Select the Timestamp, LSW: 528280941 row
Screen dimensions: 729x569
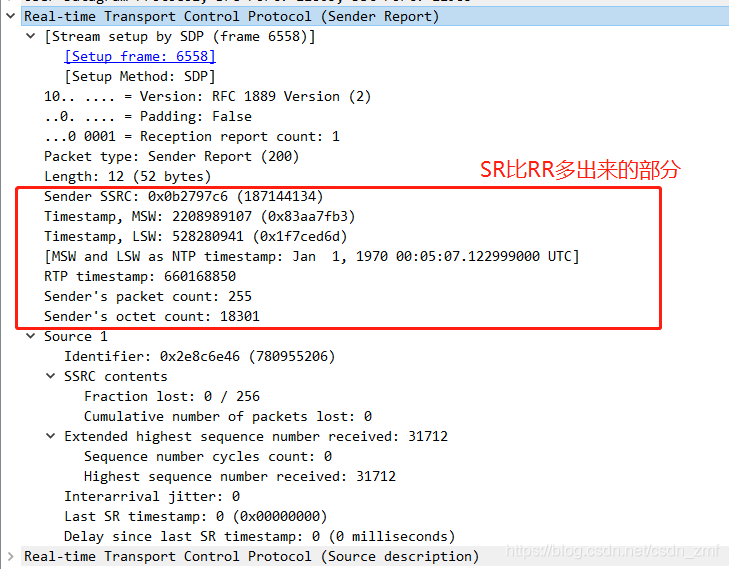tap(196, 236)
